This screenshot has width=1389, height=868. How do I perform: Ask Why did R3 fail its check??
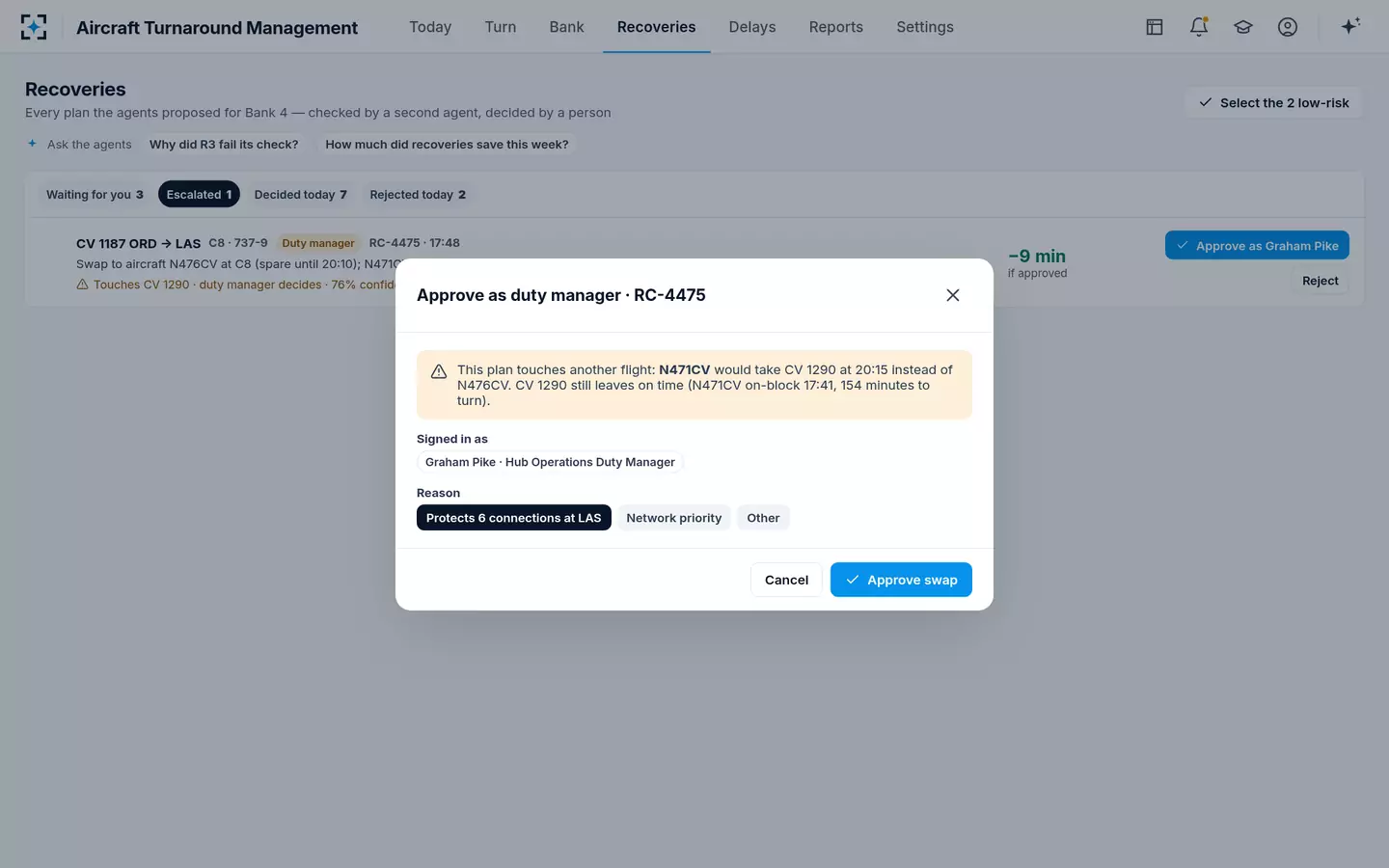tap(224, 144)
